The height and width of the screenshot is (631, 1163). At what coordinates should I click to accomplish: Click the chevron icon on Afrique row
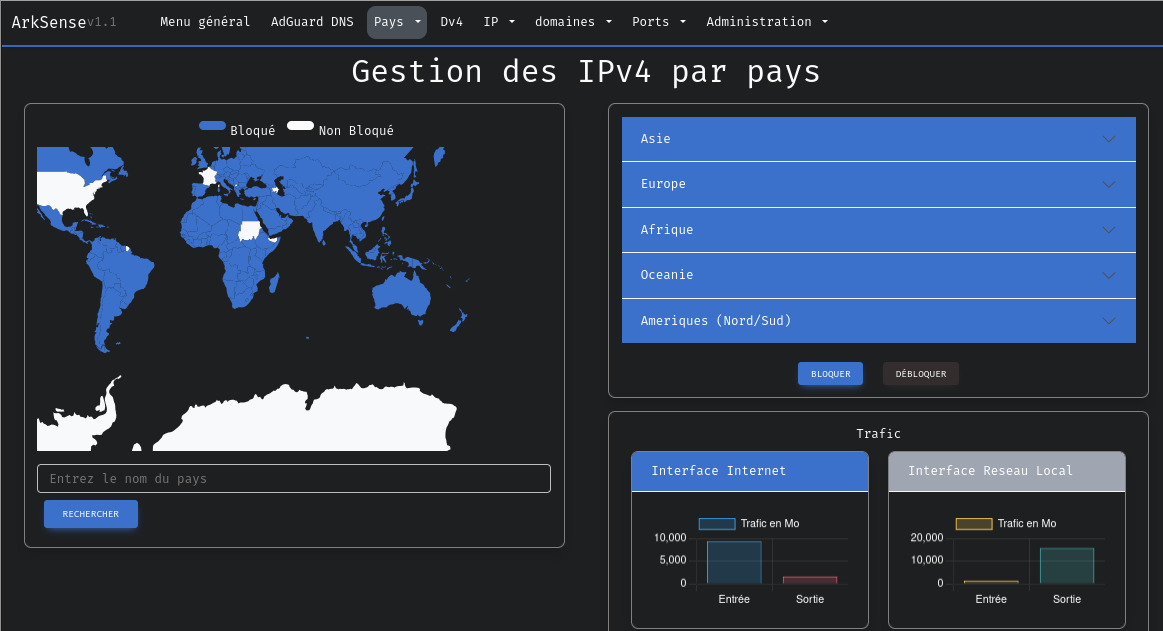1109,230
